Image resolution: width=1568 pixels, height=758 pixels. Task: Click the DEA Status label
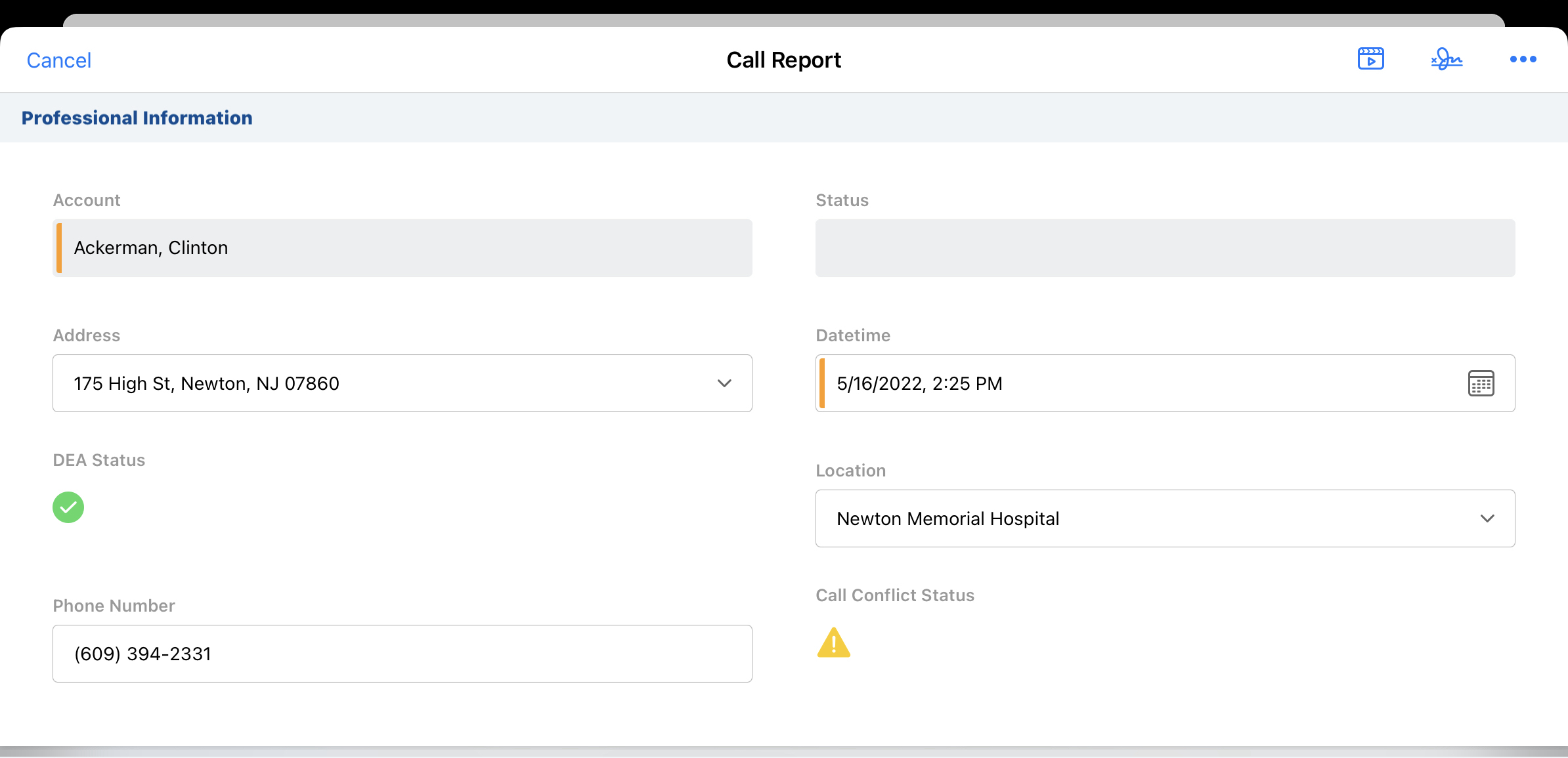[98, 460]
